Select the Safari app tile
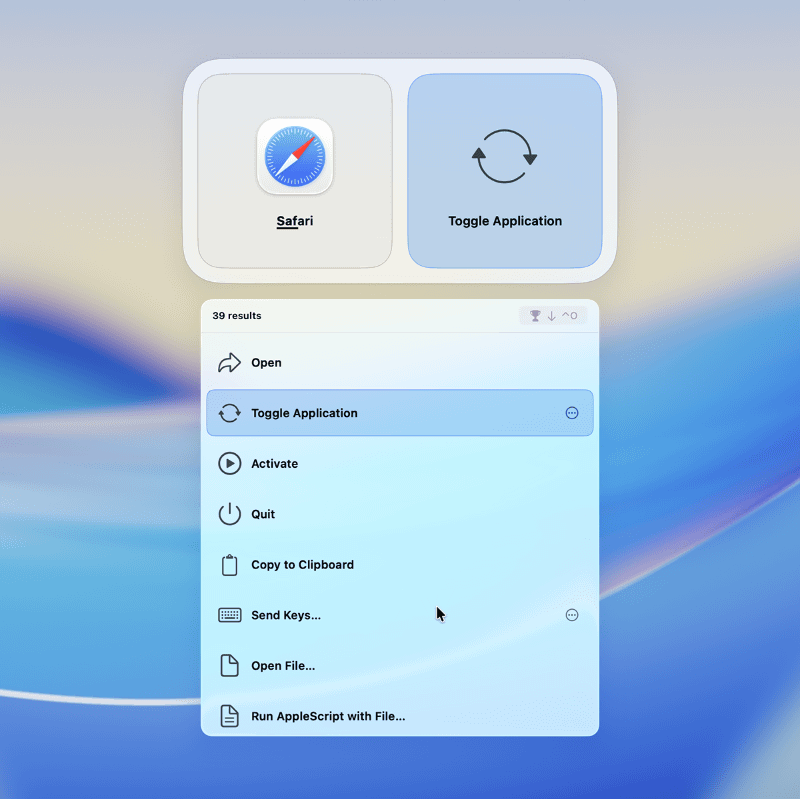The width and height of the screenshot is (800, 799). point(295,171)
